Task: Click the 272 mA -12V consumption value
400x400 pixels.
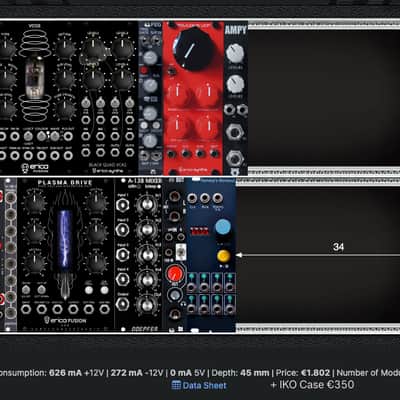Action: click(x=137, y=373)
